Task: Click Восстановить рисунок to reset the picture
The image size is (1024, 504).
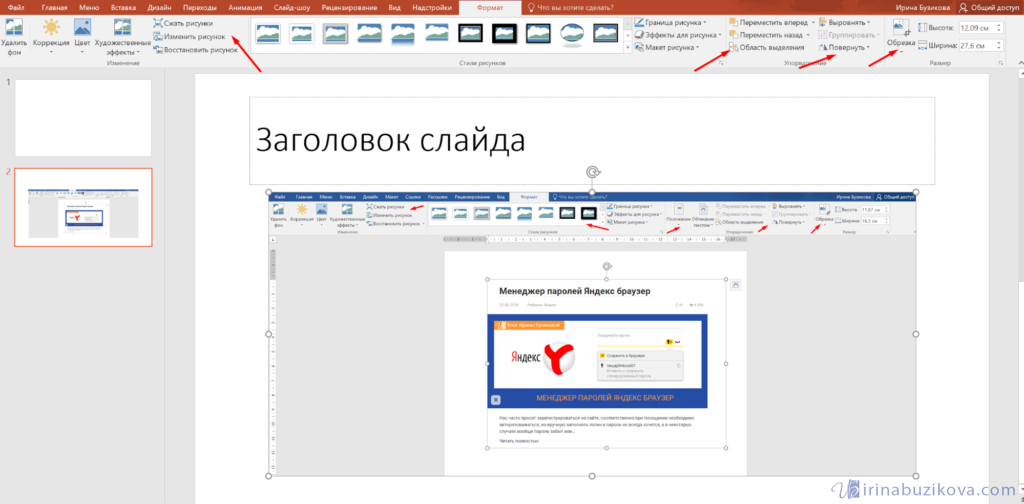Action: pos(196,48)
